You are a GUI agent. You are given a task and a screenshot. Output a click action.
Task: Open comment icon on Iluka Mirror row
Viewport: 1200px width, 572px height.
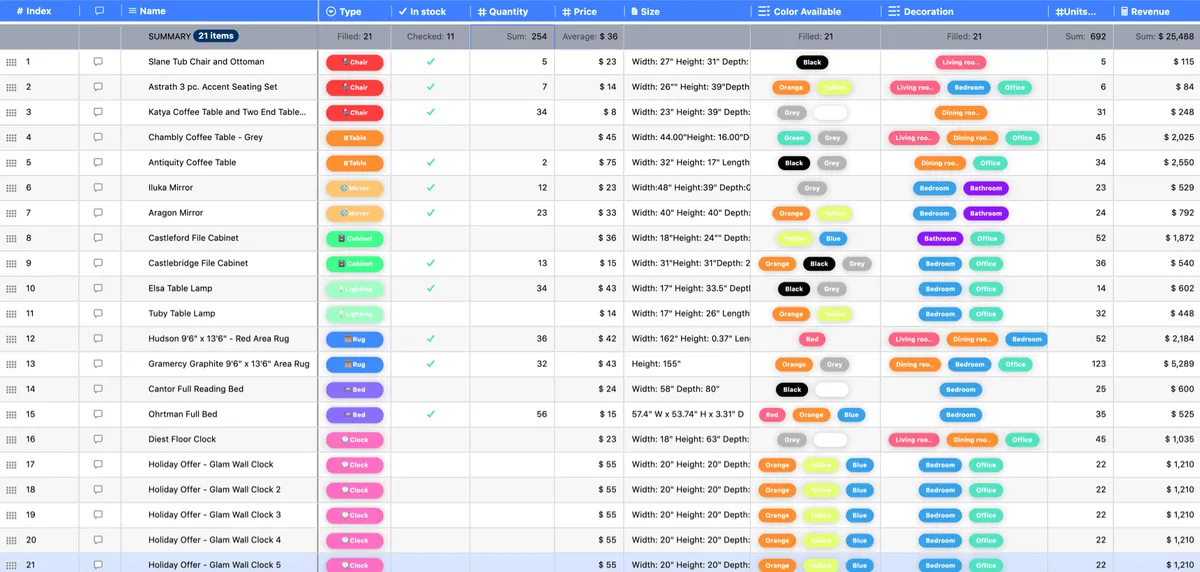98,187
